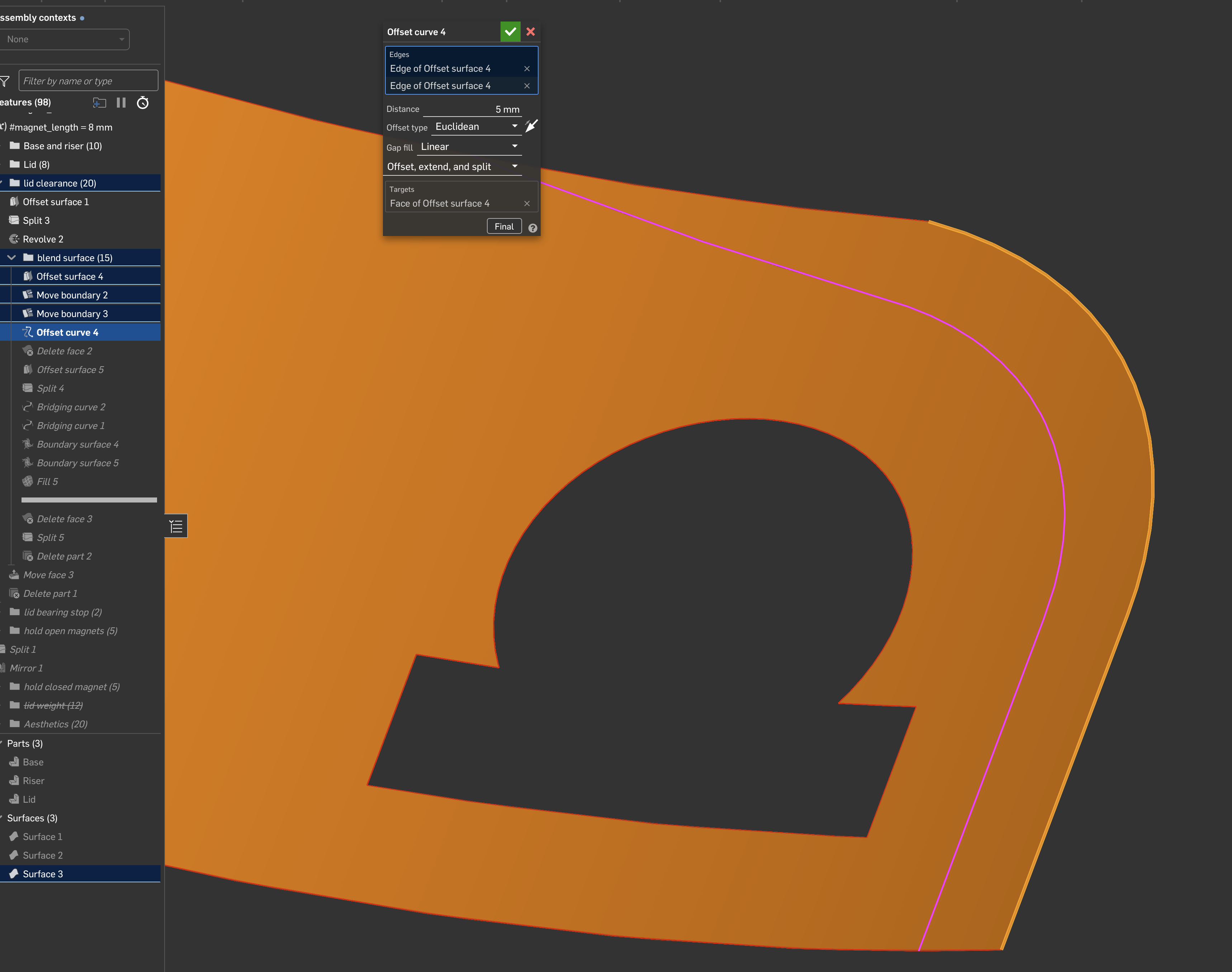
Task: Remove Face of Offset surface 4 target
Action: tap(527, 204)
